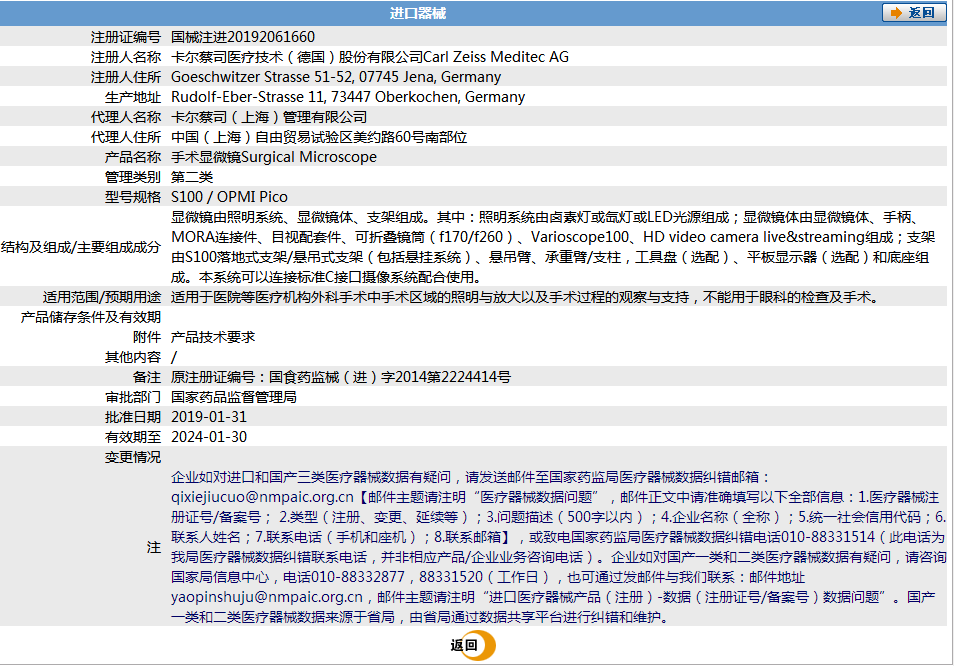Click remark 原注册证编号 2014第2224414号
Screen dimensions: 954x666
[x=341, y=377]
